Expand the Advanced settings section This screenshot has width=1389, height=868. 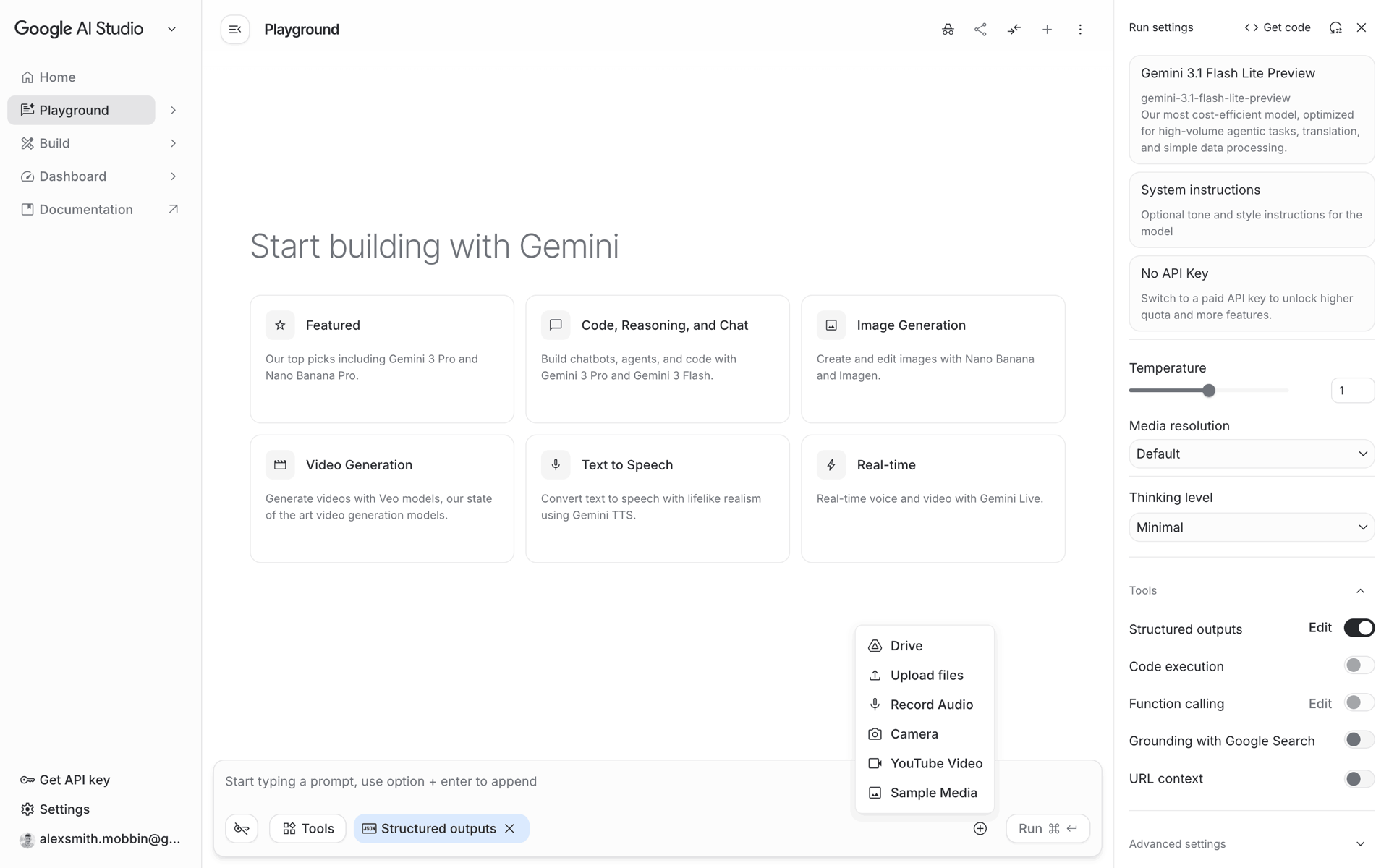click(1252, 844)
